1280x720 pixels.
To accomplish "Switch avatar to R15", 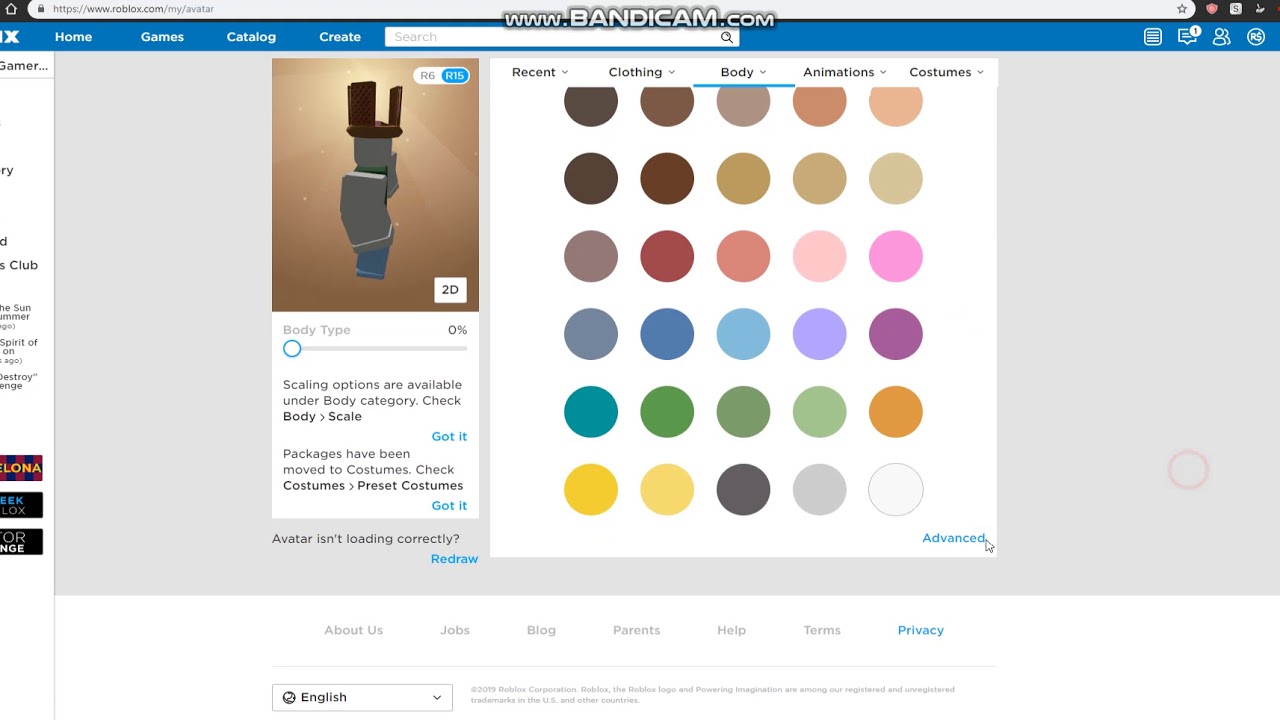I will coord(454,76).
